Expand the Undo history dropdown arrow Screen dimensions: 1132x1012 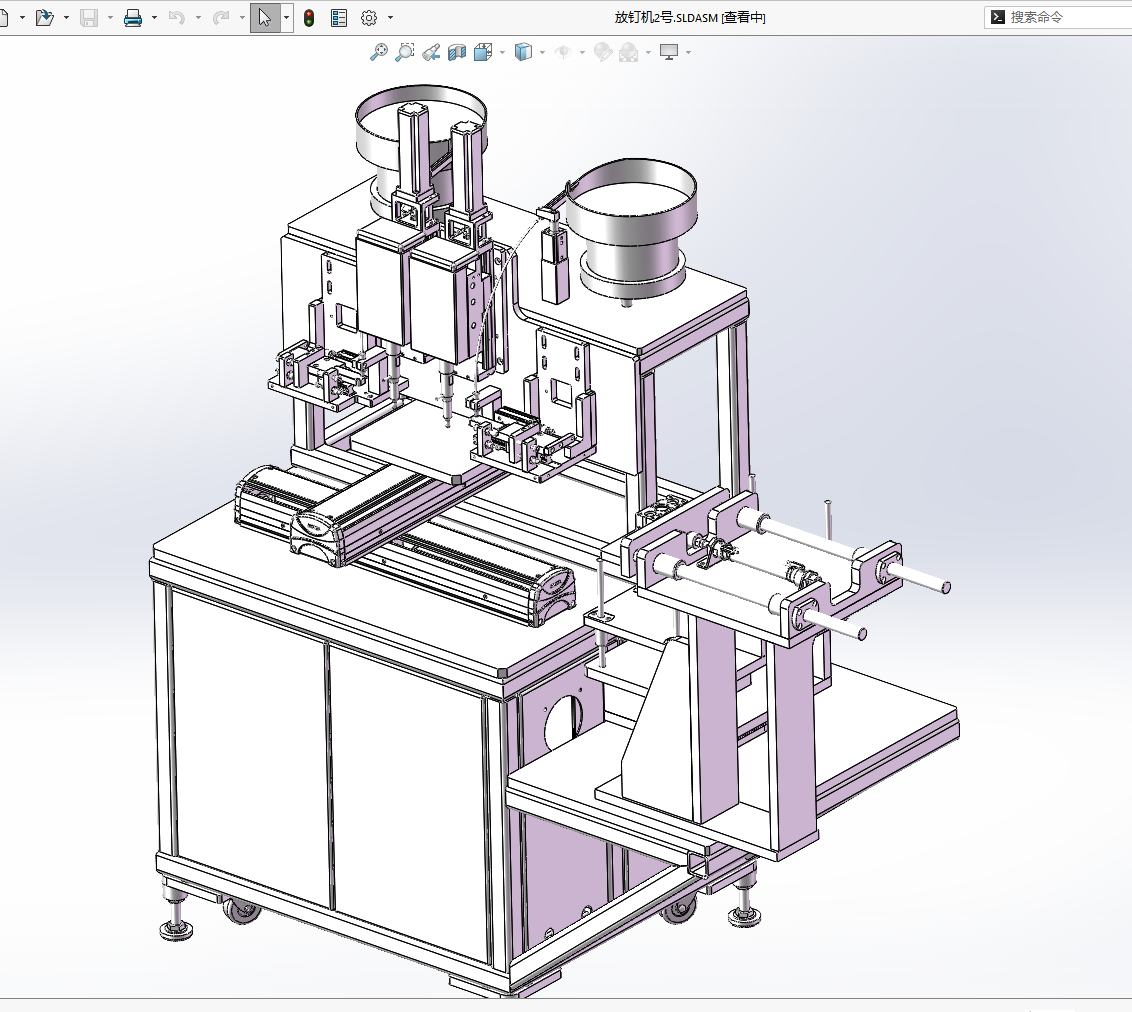click(x=198, y=17)
